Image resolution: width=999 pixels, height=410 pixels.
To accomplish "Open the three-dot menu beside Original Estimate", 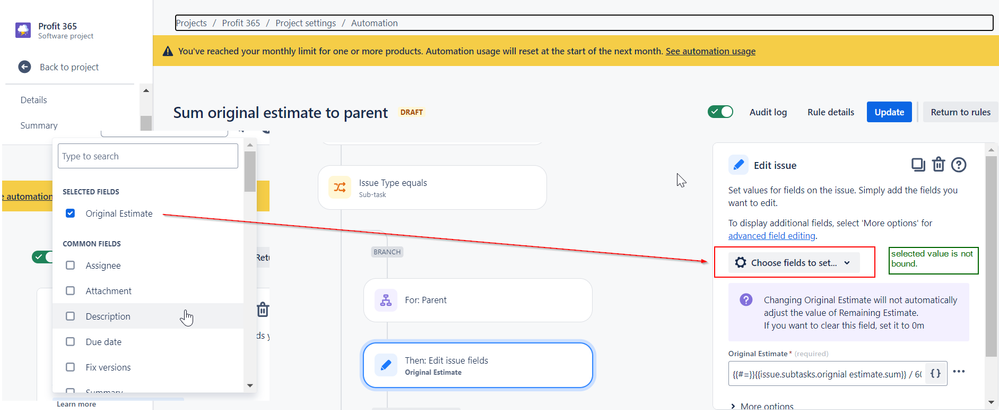I will tap(959, 372).
